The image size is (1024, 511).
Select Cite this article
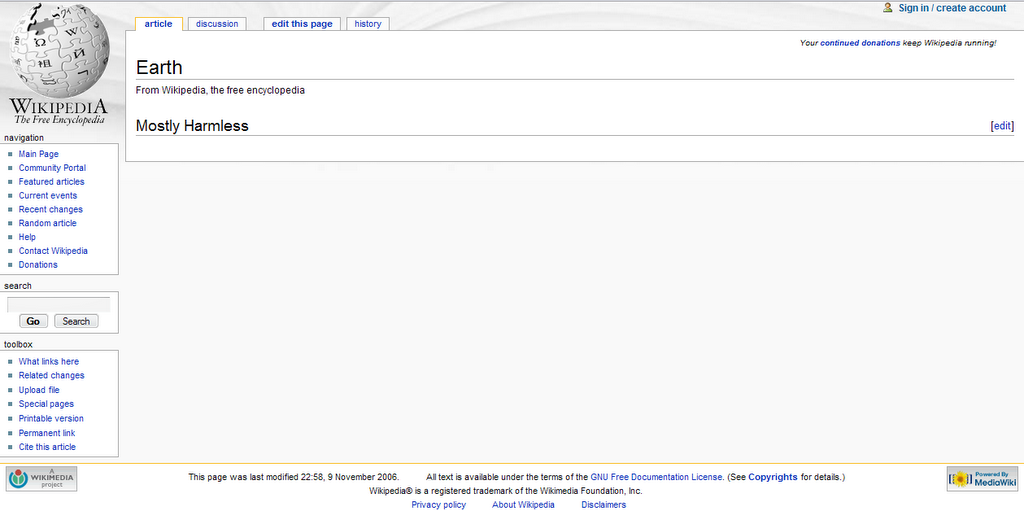[47, 447]
